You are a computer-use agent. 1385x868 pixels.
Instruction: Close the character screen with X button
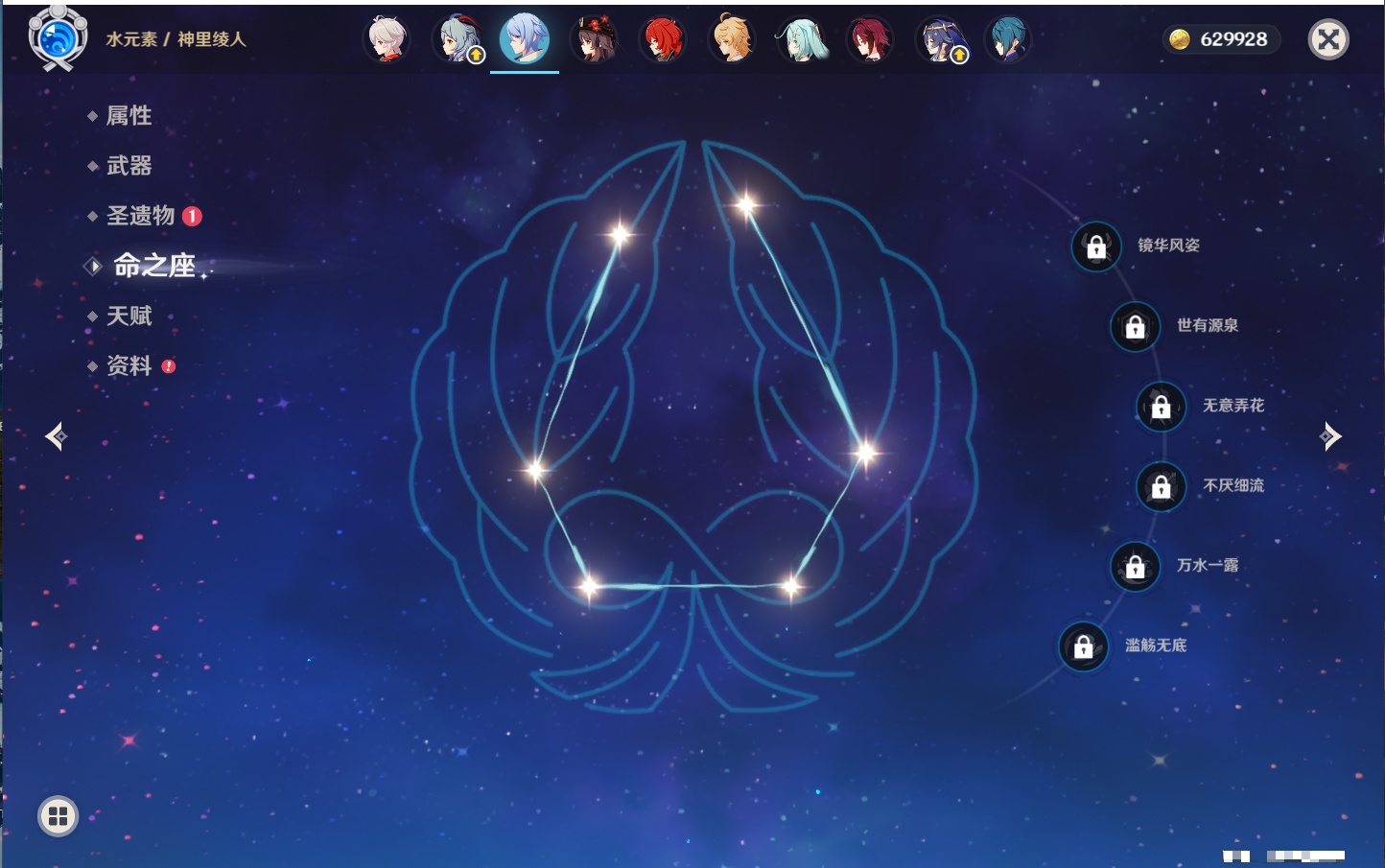[x=1328, y=39]
